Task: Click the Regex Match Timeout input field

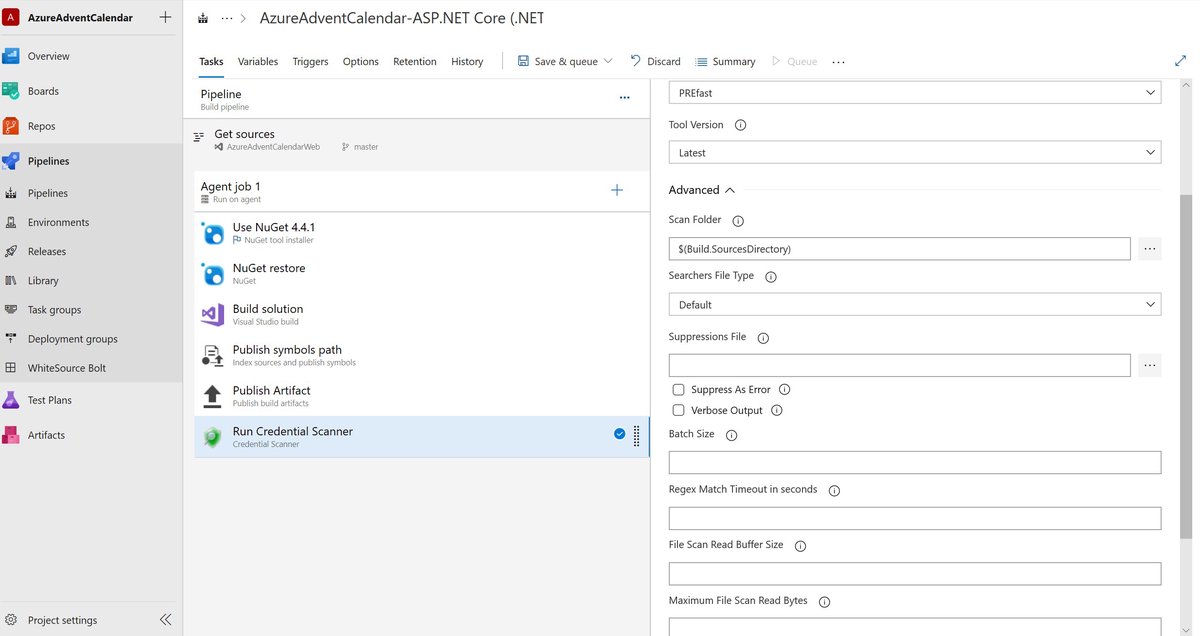Action: [915, 518]
